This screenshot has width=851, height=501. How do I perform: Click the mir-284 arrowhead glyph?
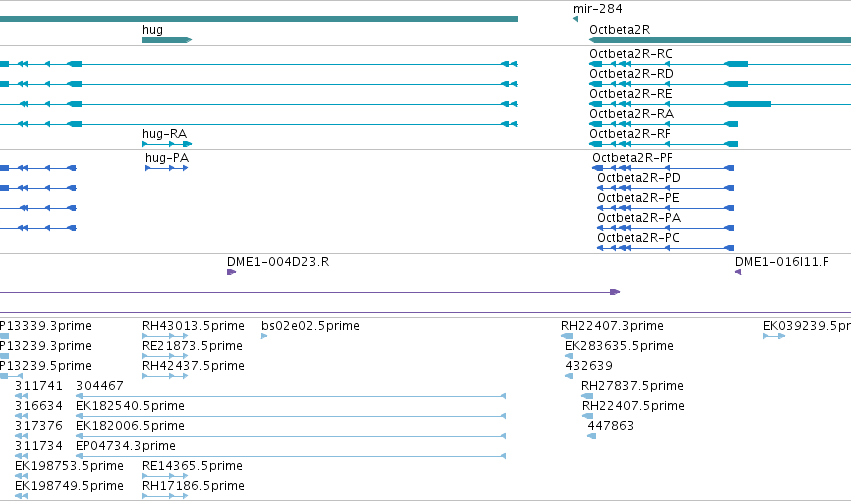(575, 20)
